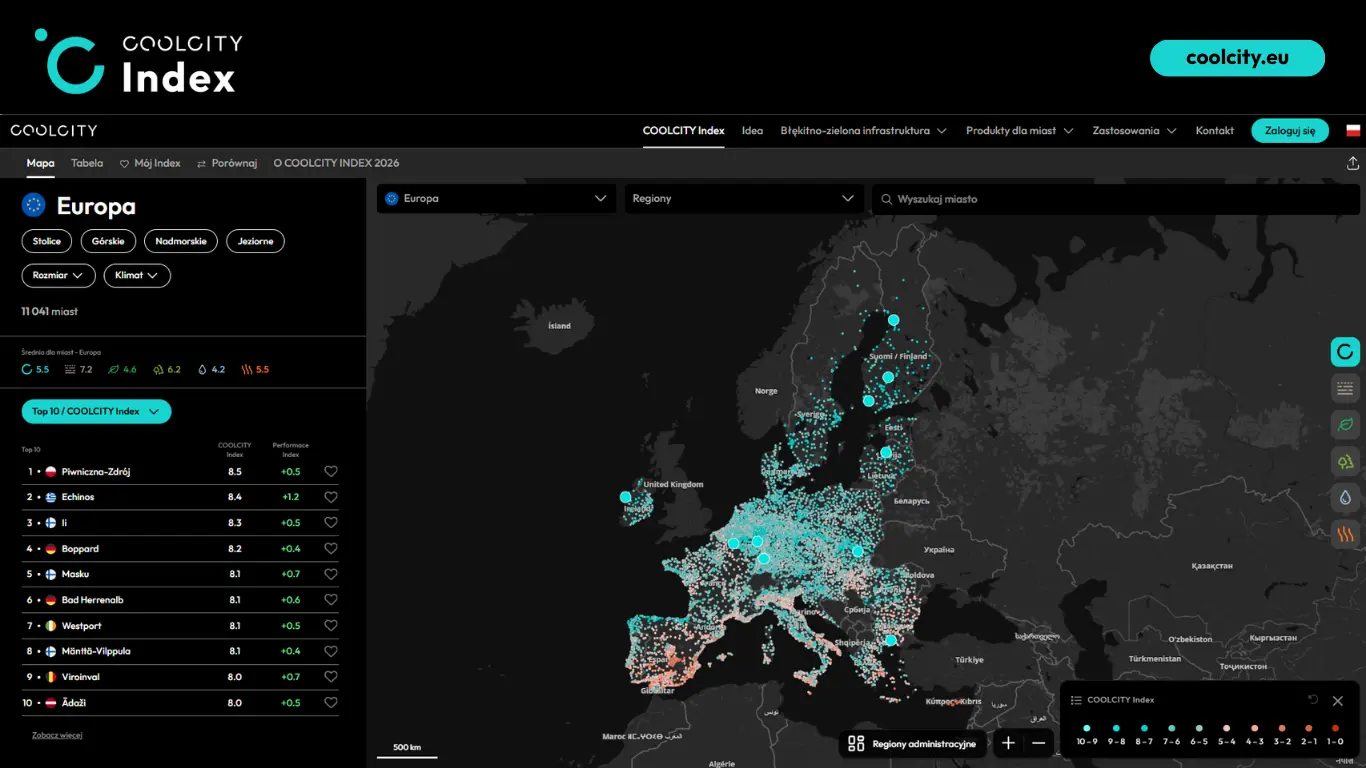Zoom in the map with plus button
The image size is (1366, 768).
tap(1008, 743)
